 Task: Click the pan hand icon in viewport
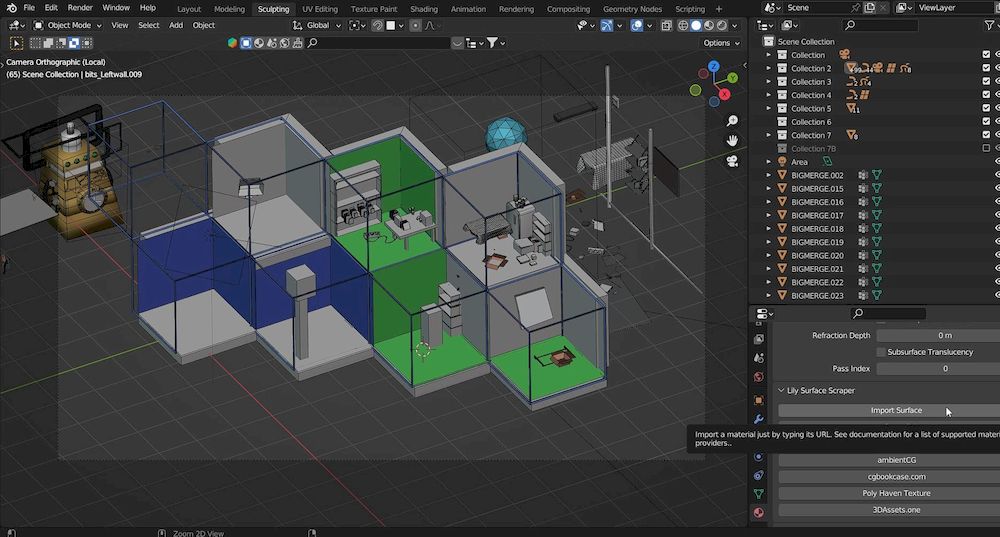[x=732, y=140]
